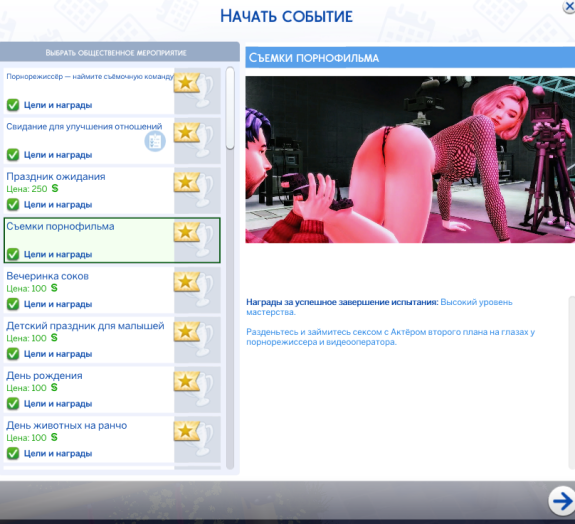This screenshot has height=524, width=575.
Task: Click the Высокий уровень мастерства reward text
Action: click(x=379, y=307)
